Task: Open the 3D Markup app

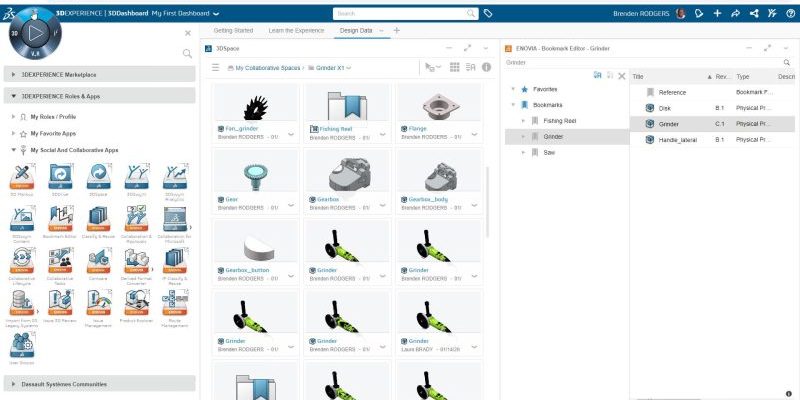Action: (22, 176)
